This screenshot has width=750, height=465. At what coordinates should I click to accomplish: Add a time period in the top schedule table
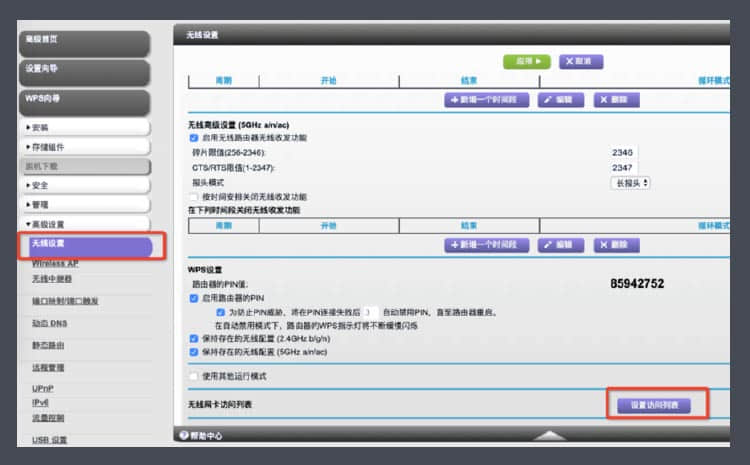(x=486, y=100)
